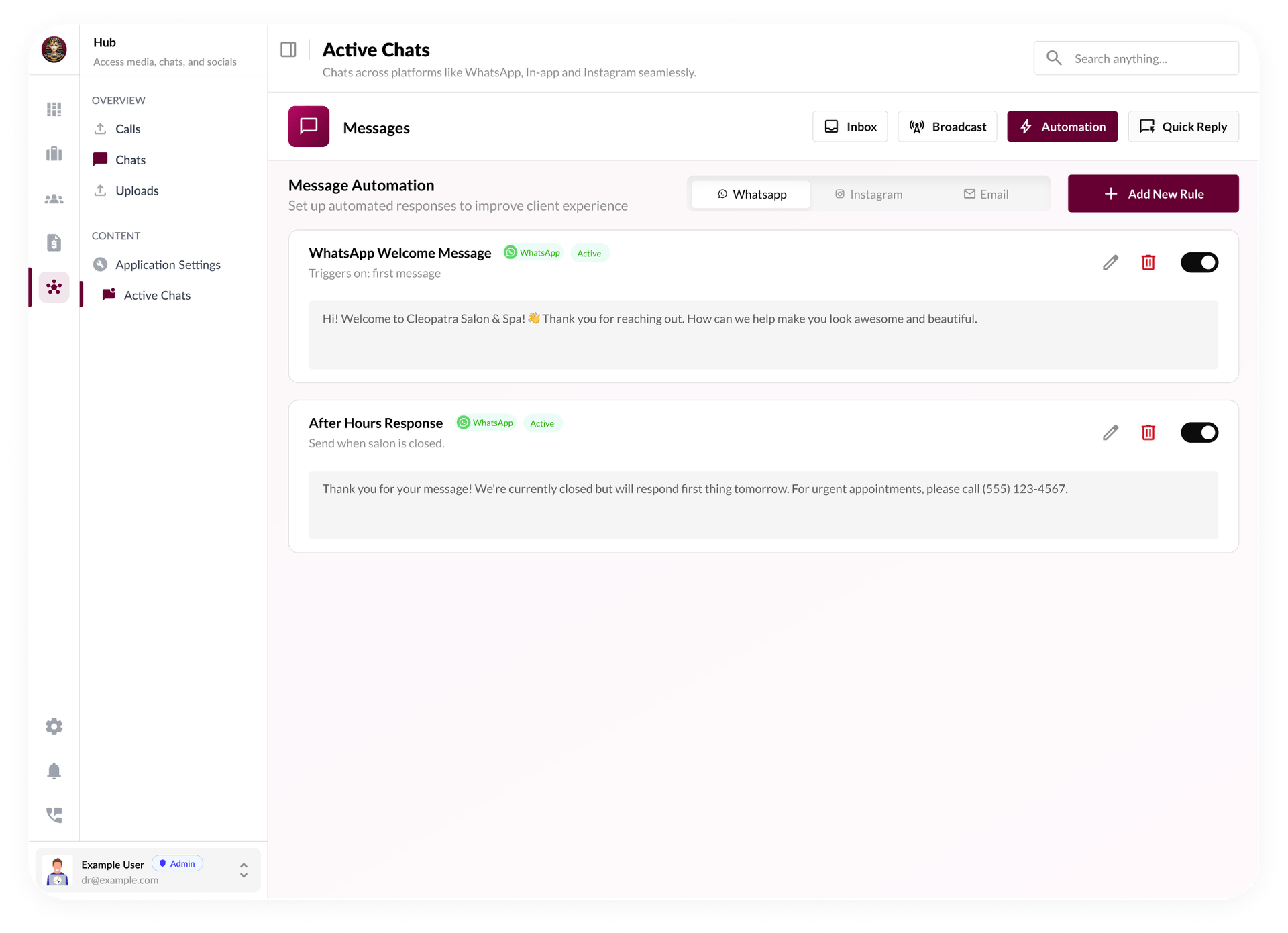Select the Hub integrations icon in sidebar

54,287
